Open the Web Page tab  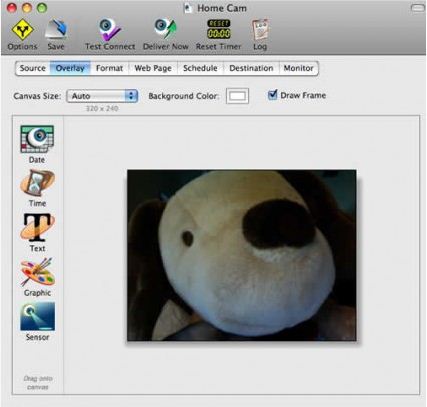(153, 68)
